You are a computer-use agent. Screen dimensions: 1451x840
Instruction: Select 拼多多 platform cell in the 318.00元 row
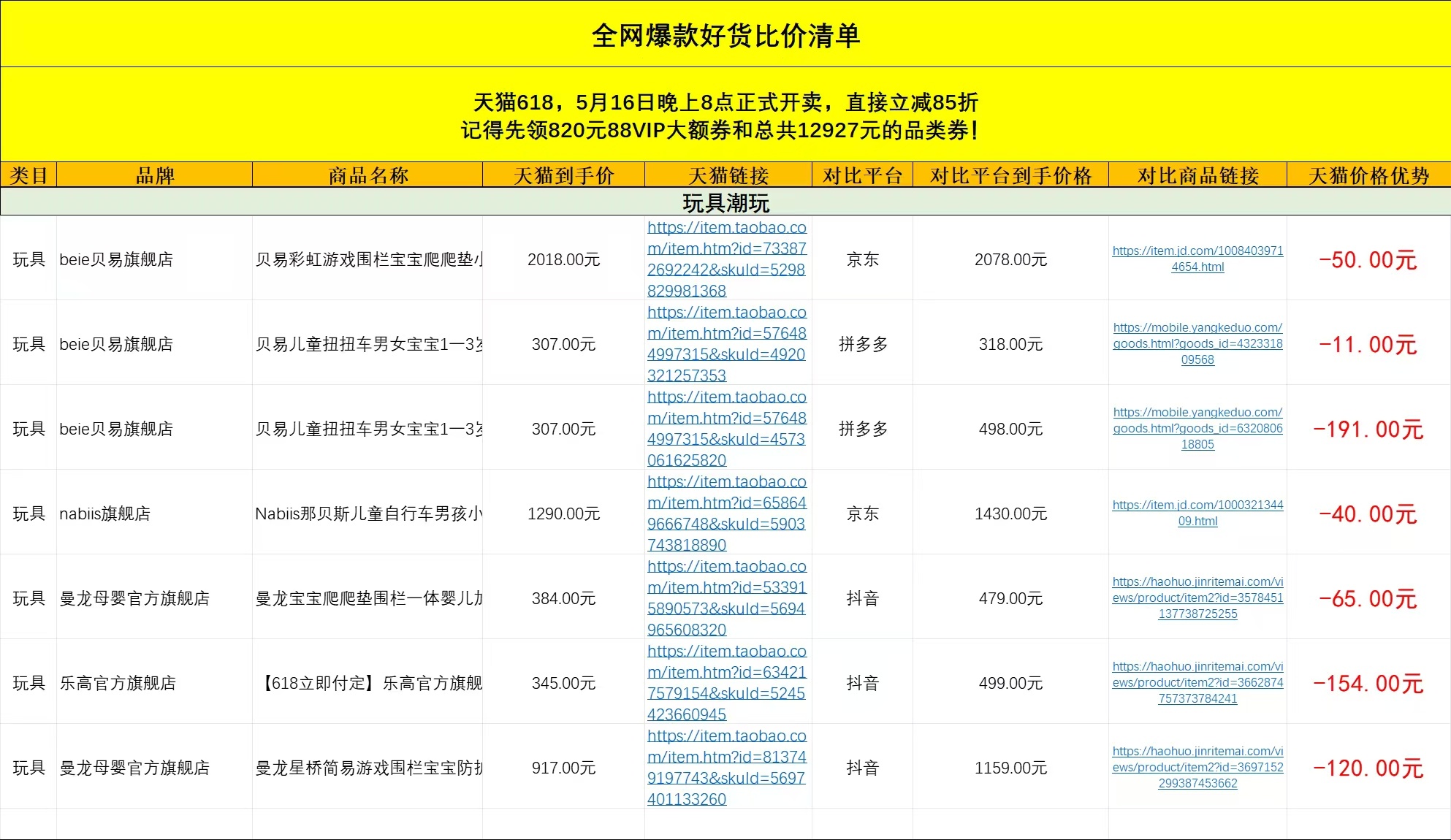(863, 344)
